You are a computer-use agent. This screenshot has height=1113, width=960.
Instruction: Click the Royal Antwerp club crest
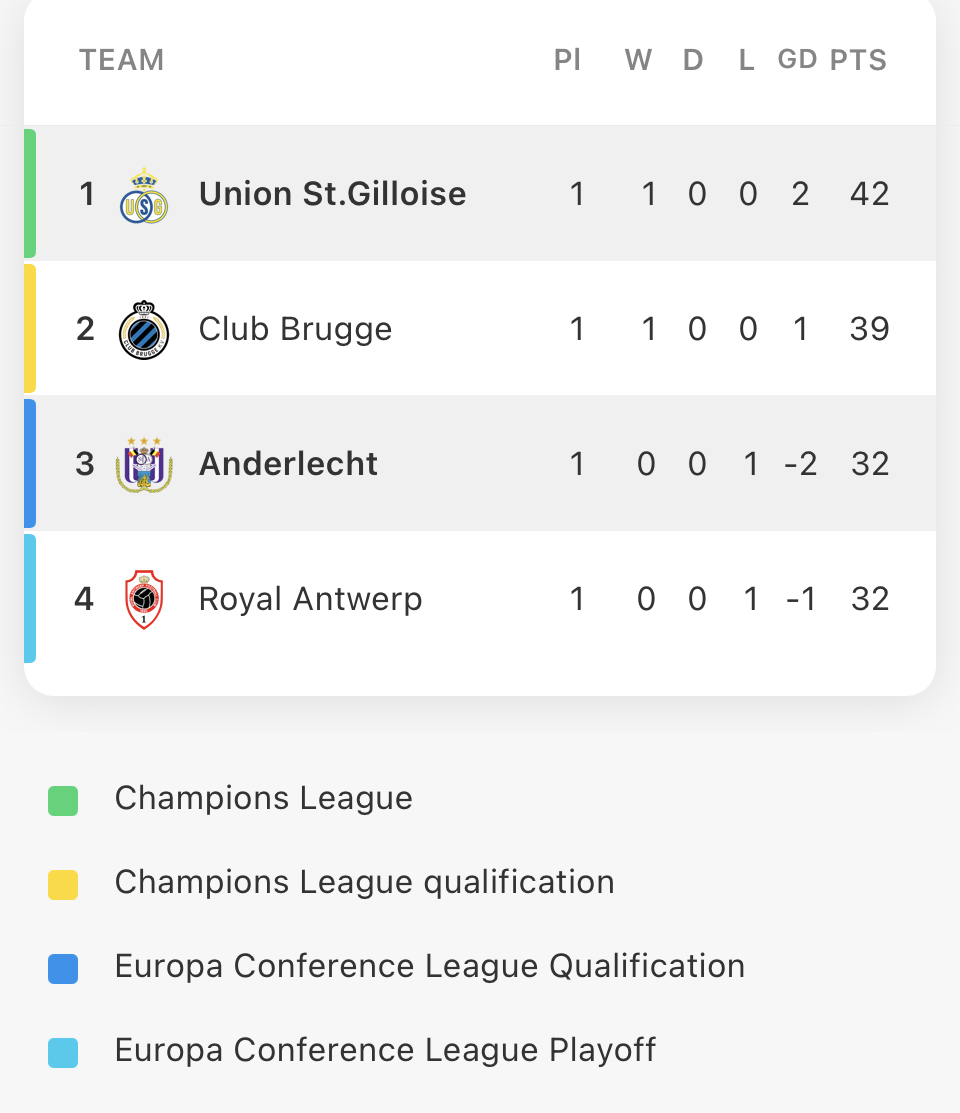coord(144,599)
